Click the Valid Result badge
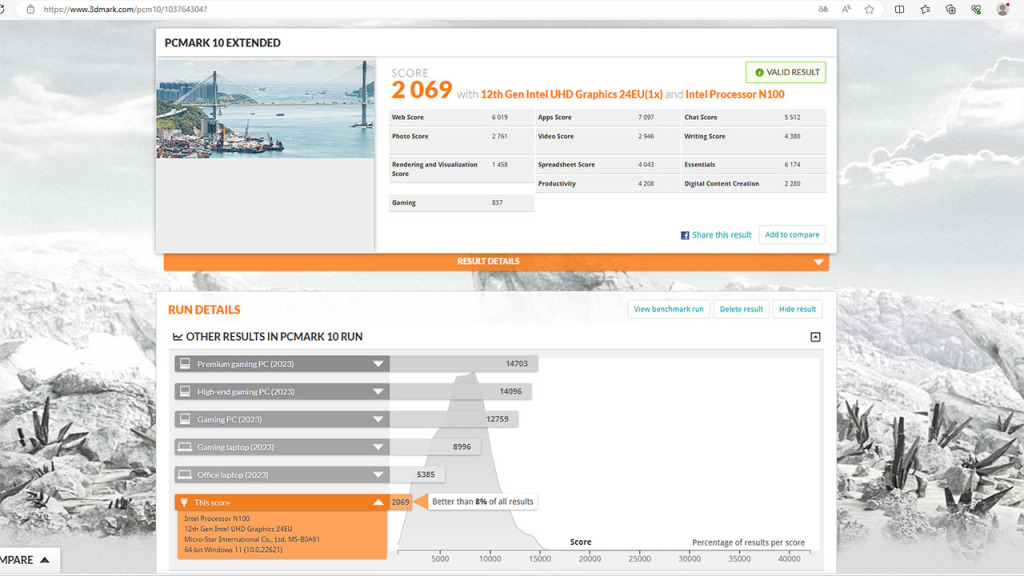 (786, 72)
